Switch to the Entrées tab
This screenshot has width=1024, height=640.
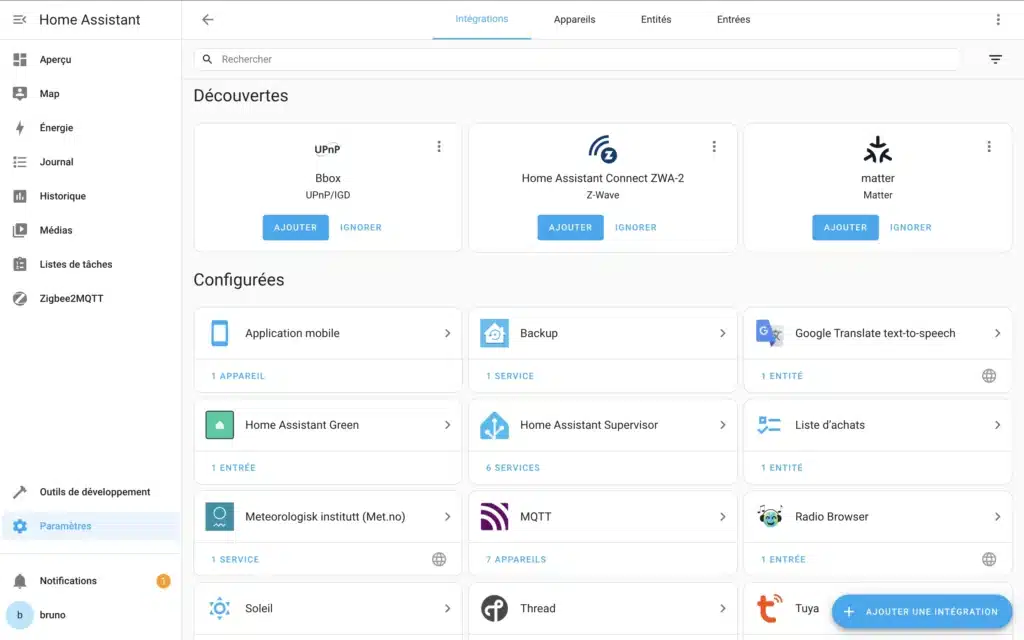733,20
